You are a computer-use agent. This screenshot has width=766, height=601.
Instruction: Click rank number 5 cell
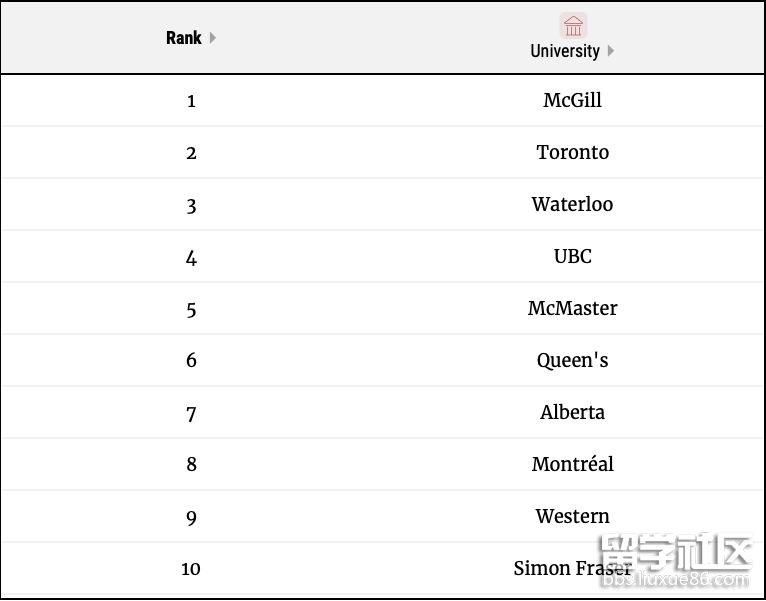pos(191,310)
